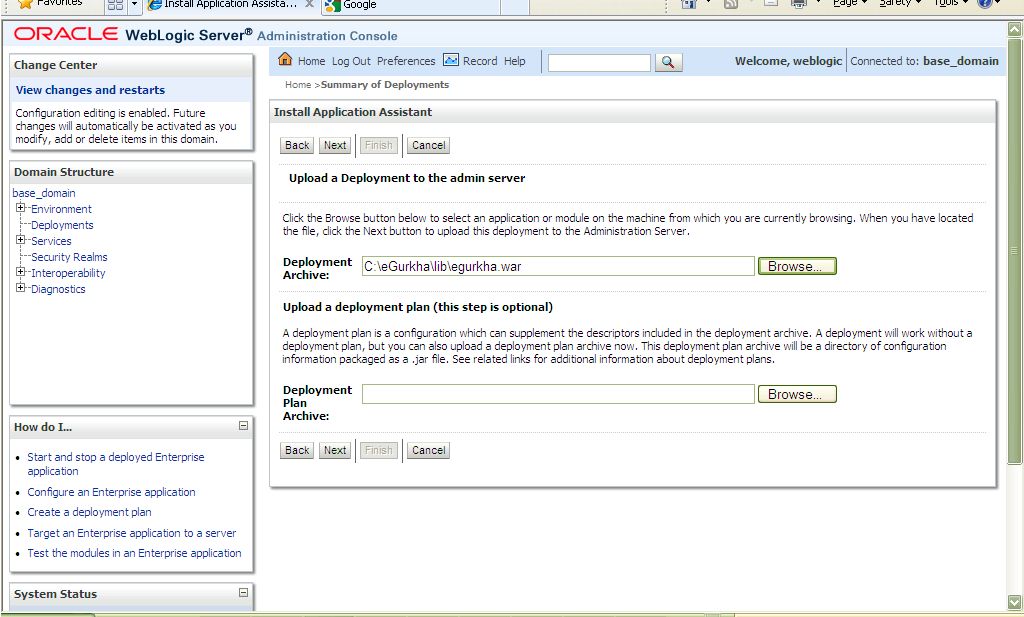Open Start and stop a deployed Enterprise application

pos(116,464)
